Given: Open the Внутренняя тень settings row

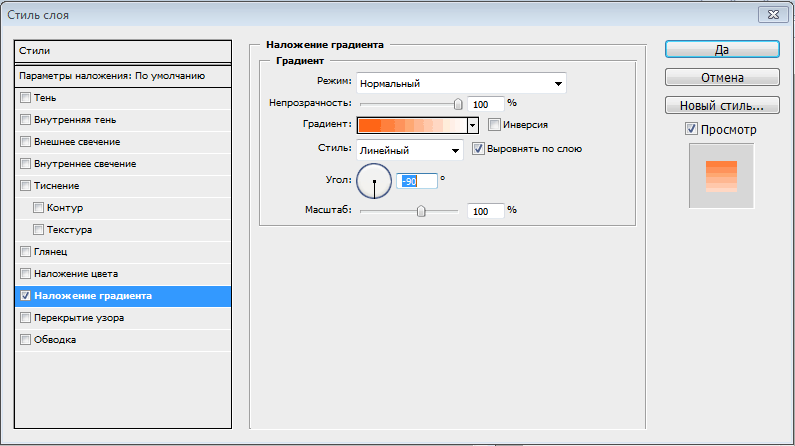Looking at the screenshot, I should click(123, 120).
